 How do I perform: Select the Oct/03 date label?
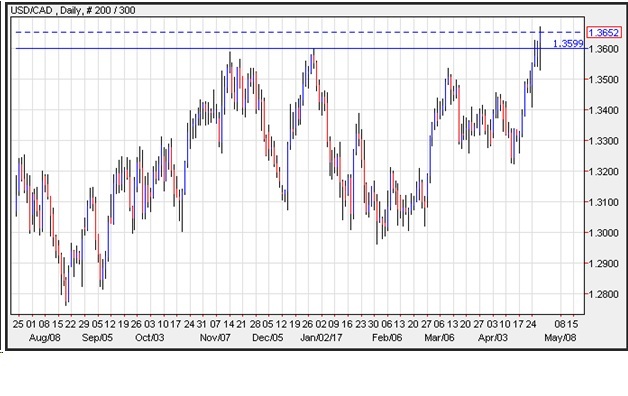point(149,338)
